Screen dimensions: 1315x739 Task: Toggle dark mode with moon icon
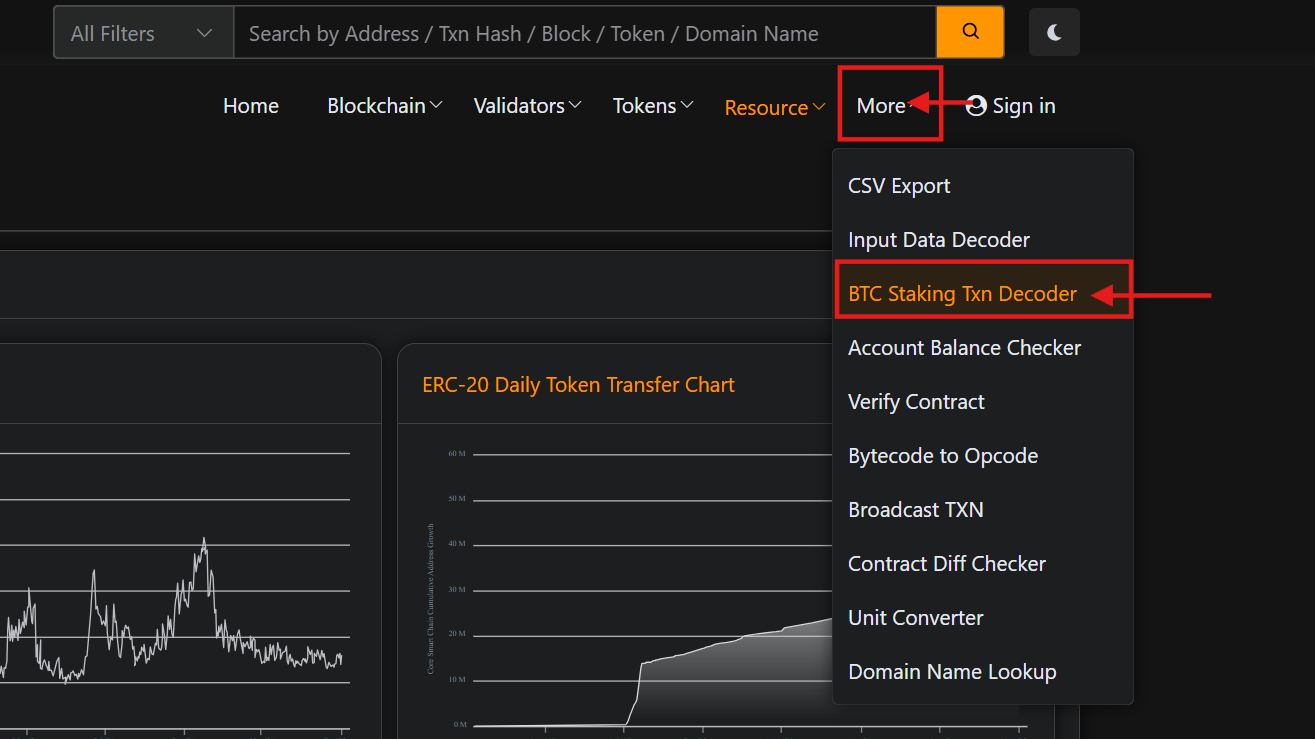pos(1054,32)
